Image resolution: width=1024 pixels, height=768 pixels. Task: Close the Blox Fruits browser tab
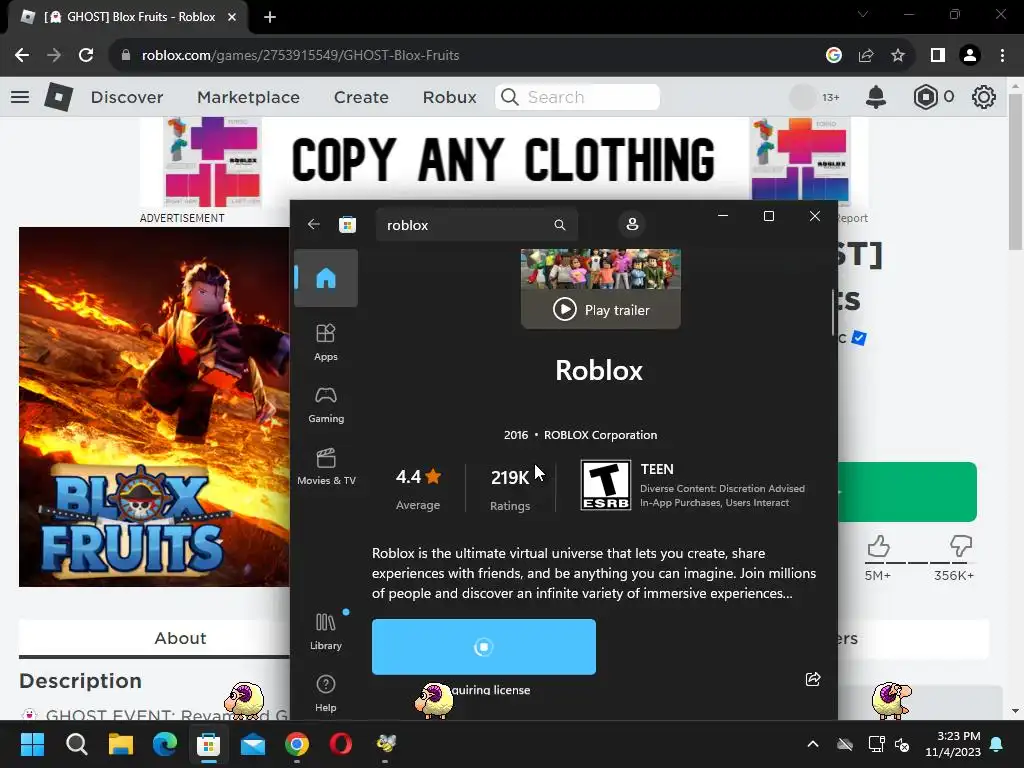click(x=232, y=17)
